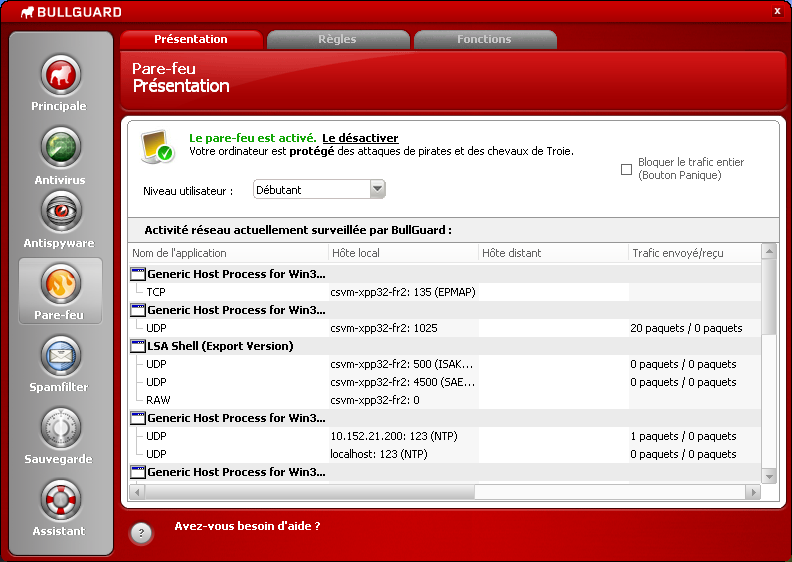Image resolution: width=792 pixels, height=562 pixels.
Task: Switch to the Fonctions tab
Action: pos(484,39)
